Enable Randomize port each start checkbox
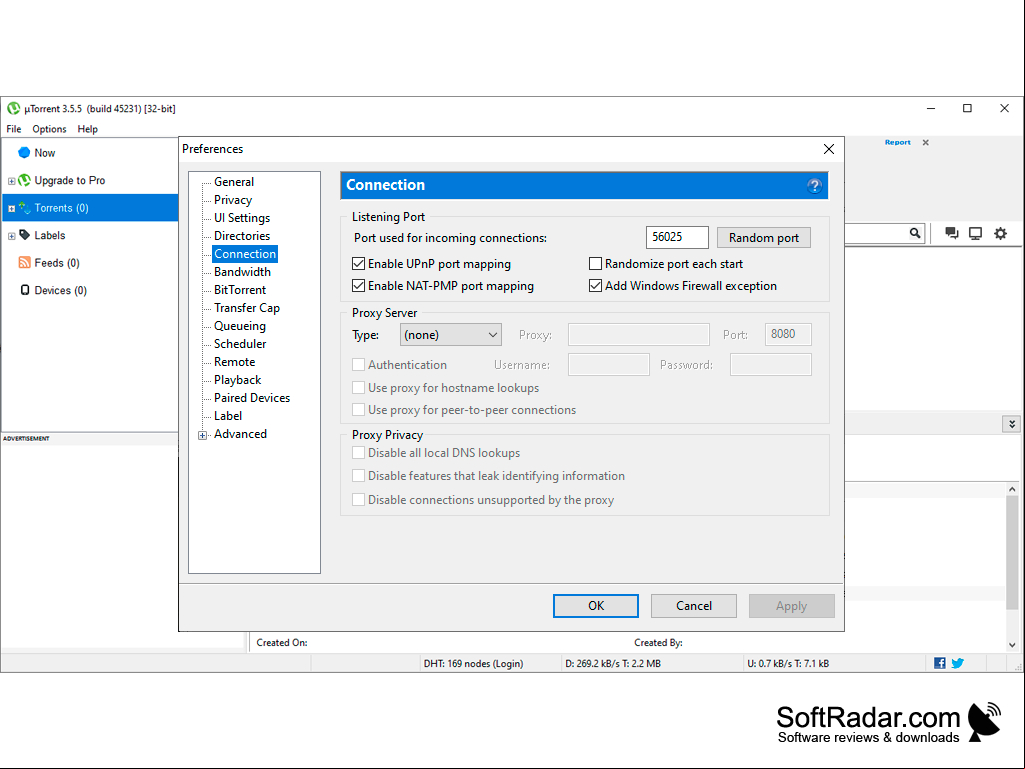Viewport: 1025px width, 769px height. [595, 264]
